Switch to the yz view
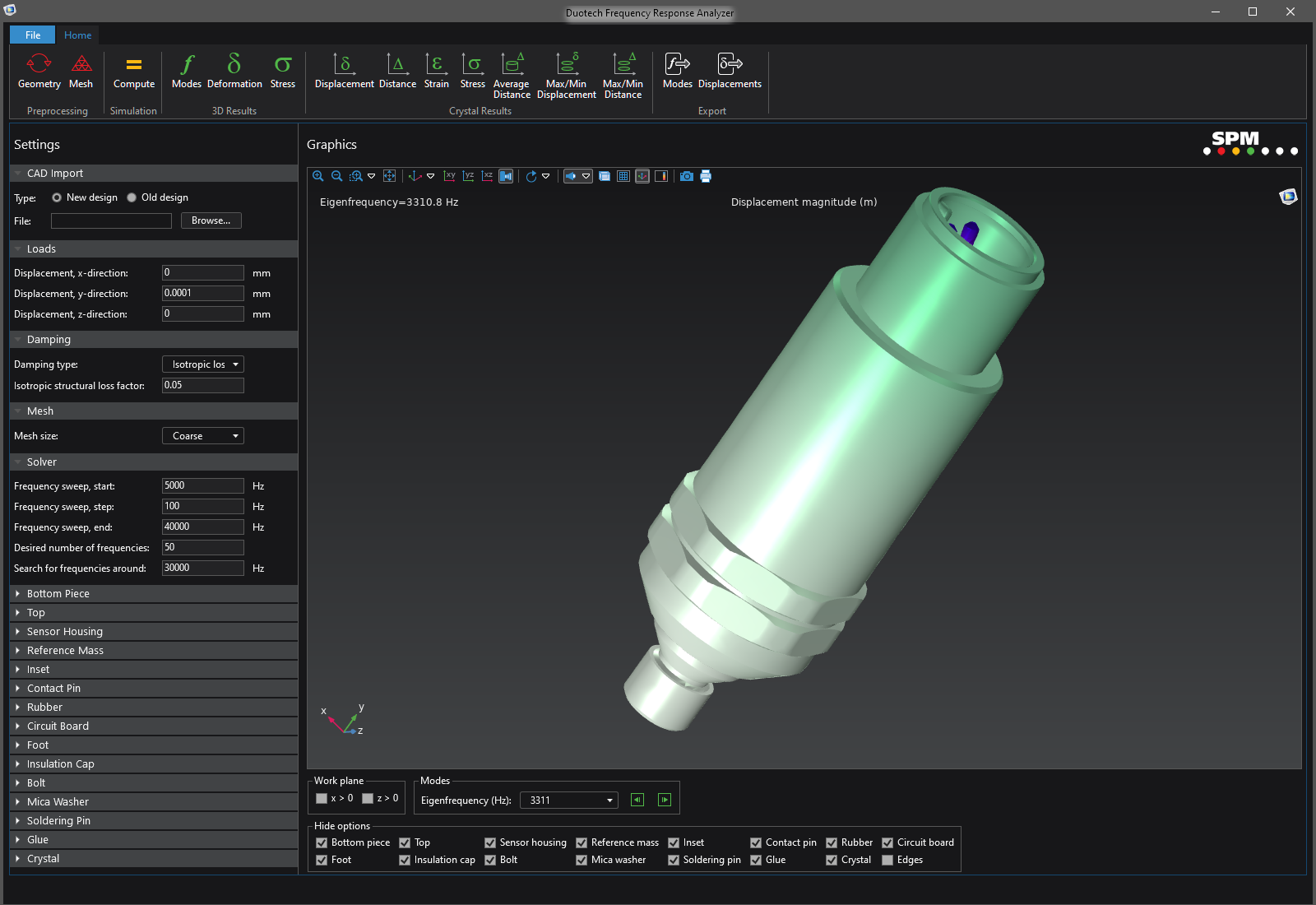 coord(468,176)
